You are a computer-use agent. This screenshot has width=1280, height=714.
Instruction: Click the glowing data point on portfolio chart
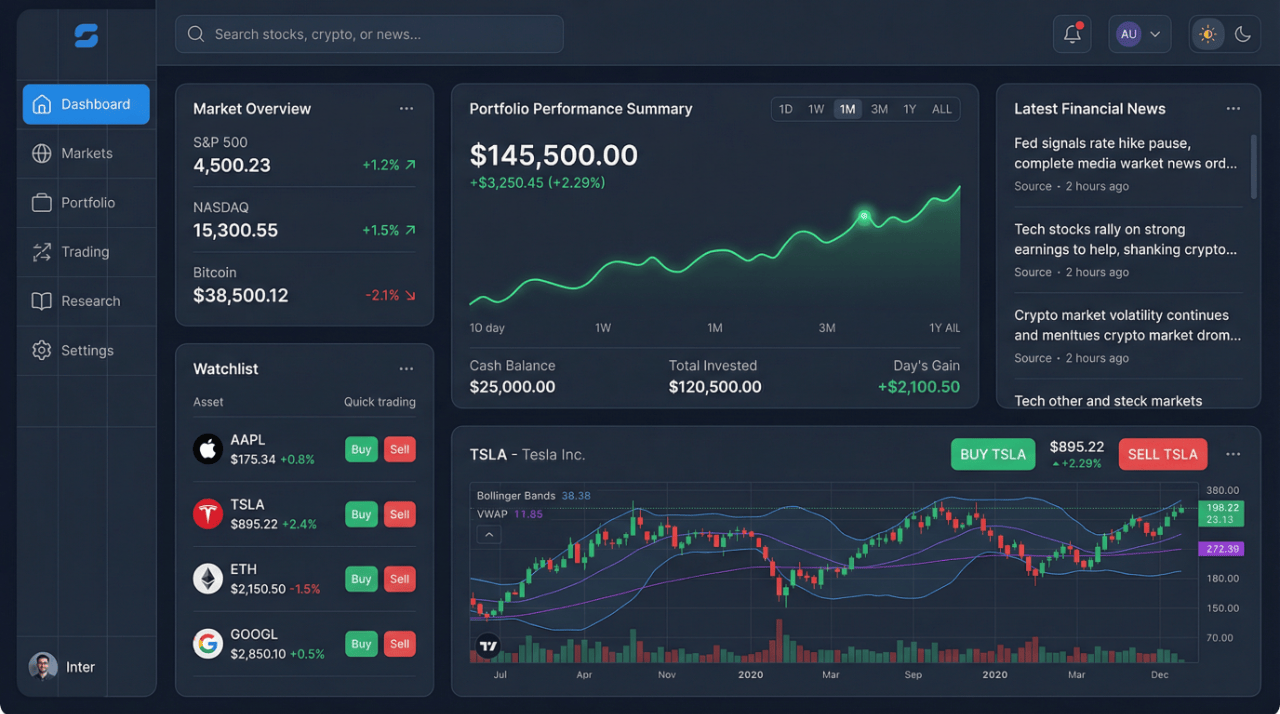point(864,215)
